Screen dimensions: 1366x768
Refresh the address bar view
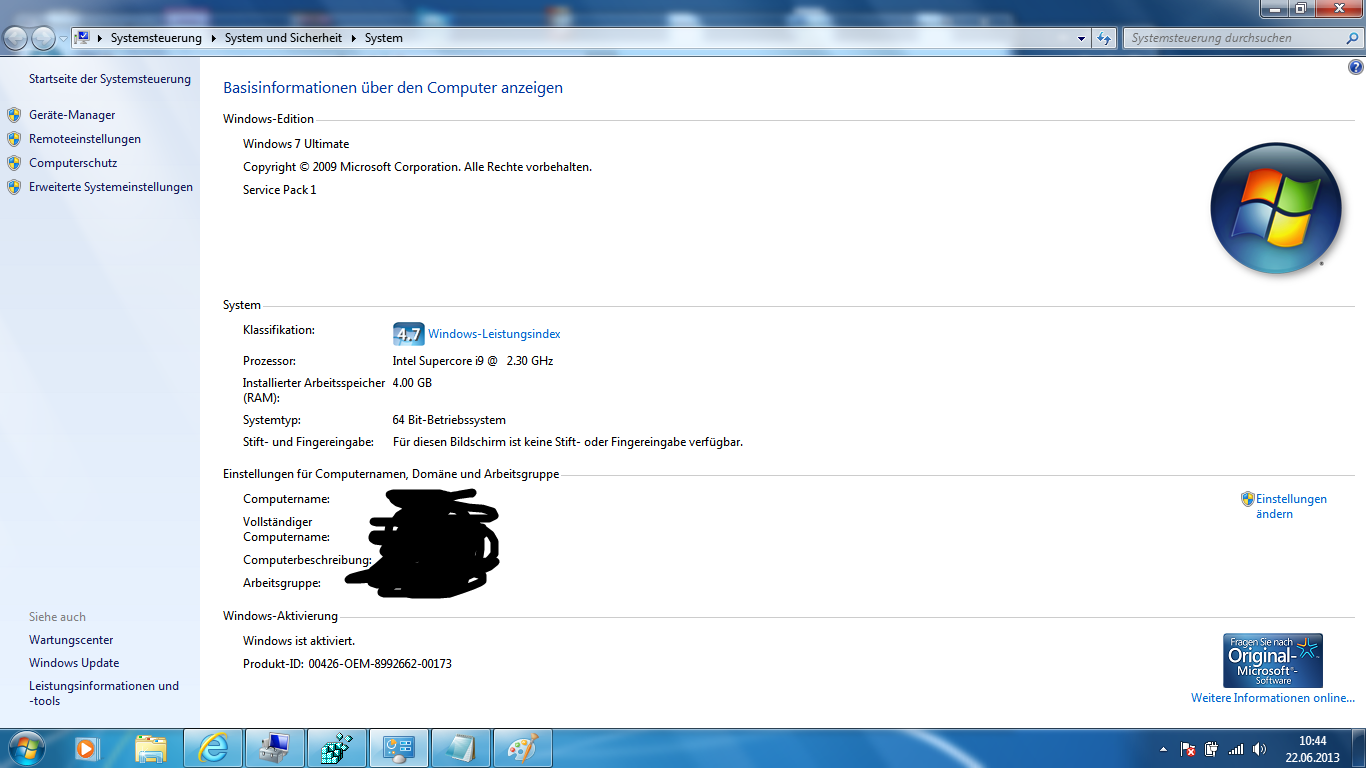(1104, 38)
